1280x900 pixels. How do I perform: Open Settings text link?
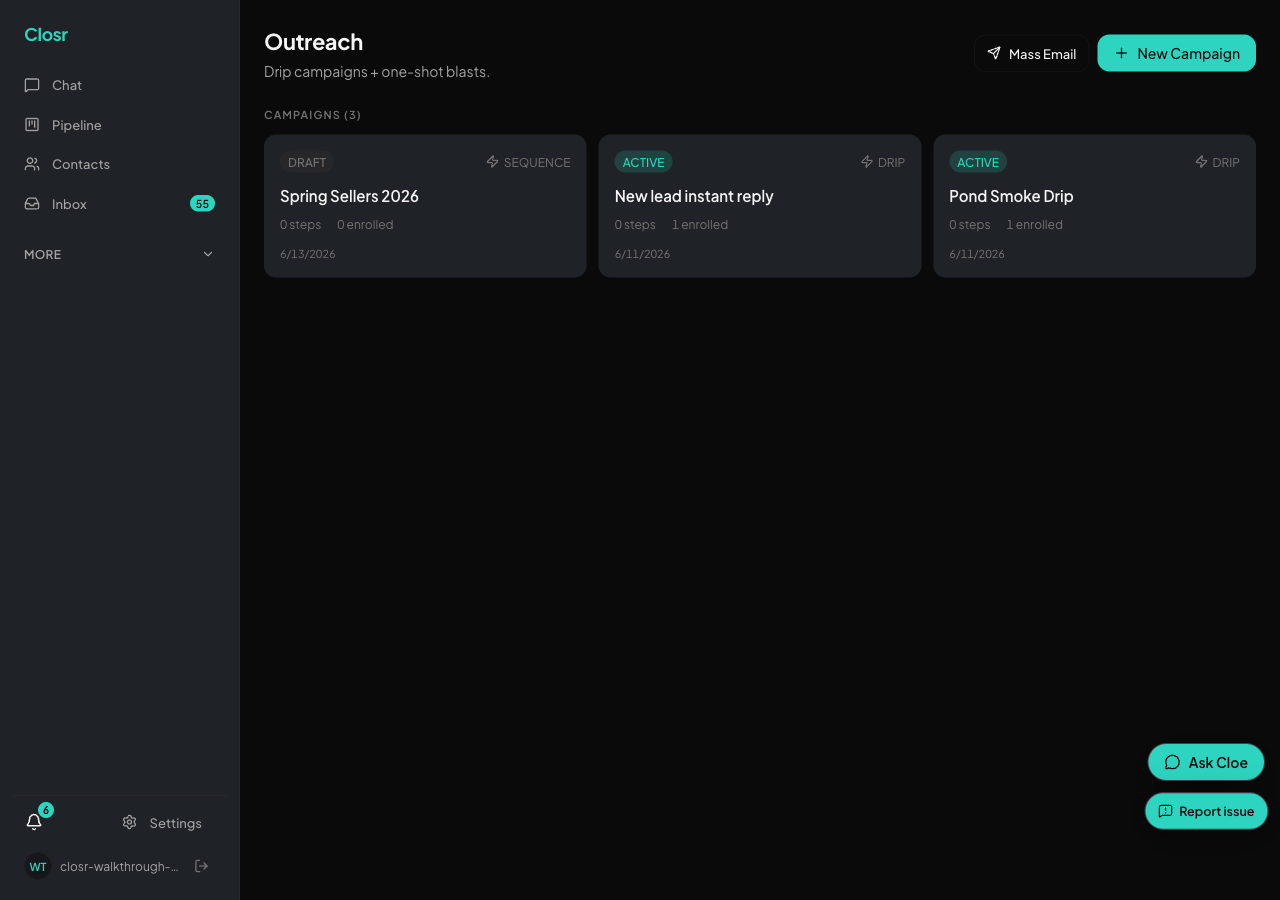click(175, 823)
